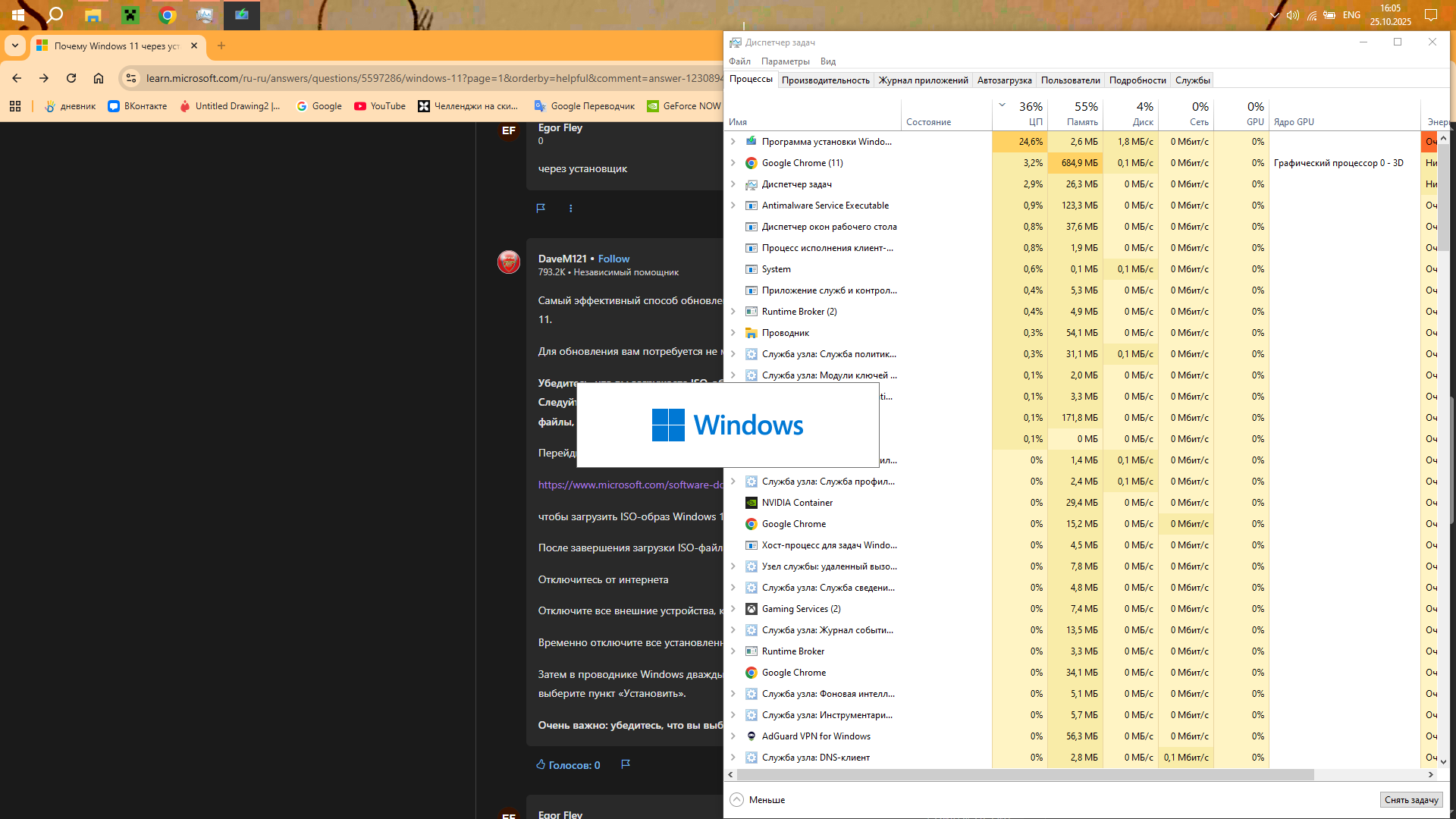Follow DaveM121 user
This screenshot has height=819, width=1456.
(x=613, y=259)
